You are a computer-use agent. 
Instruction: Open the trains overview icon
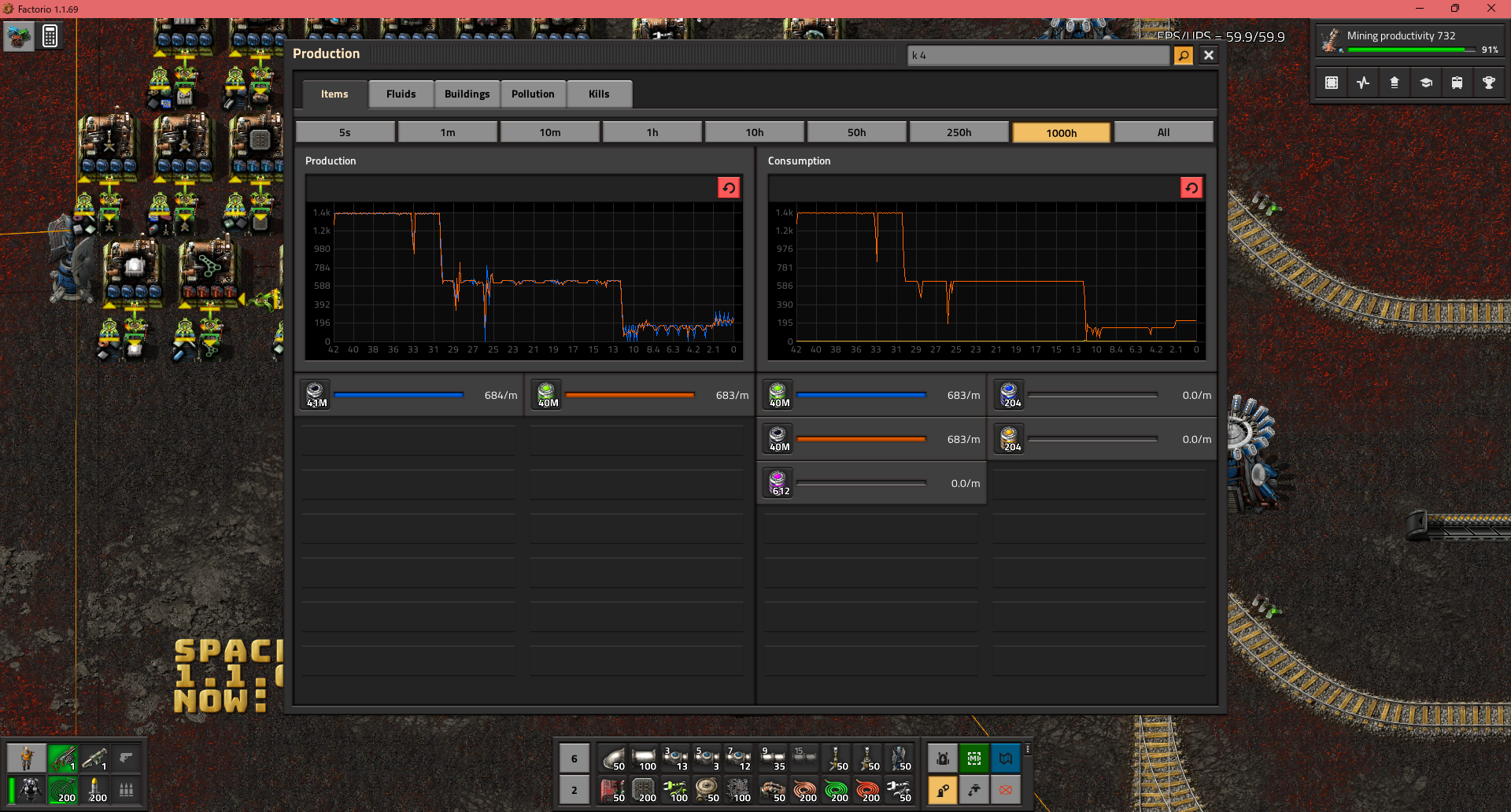point(1457,83)
